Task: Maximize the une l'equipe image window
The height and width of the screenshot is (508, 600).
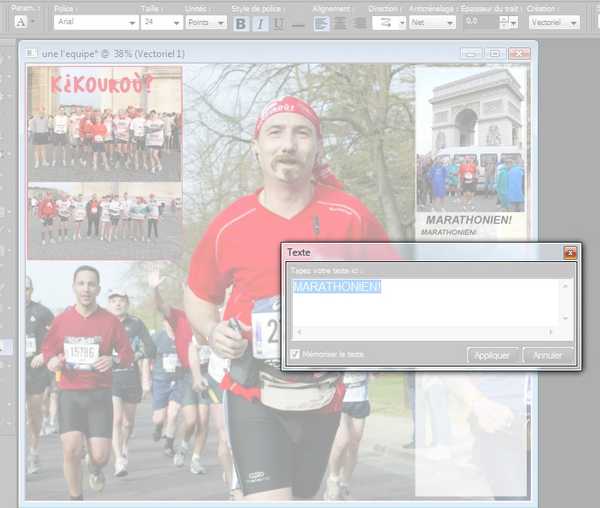Action: [495, 54]
